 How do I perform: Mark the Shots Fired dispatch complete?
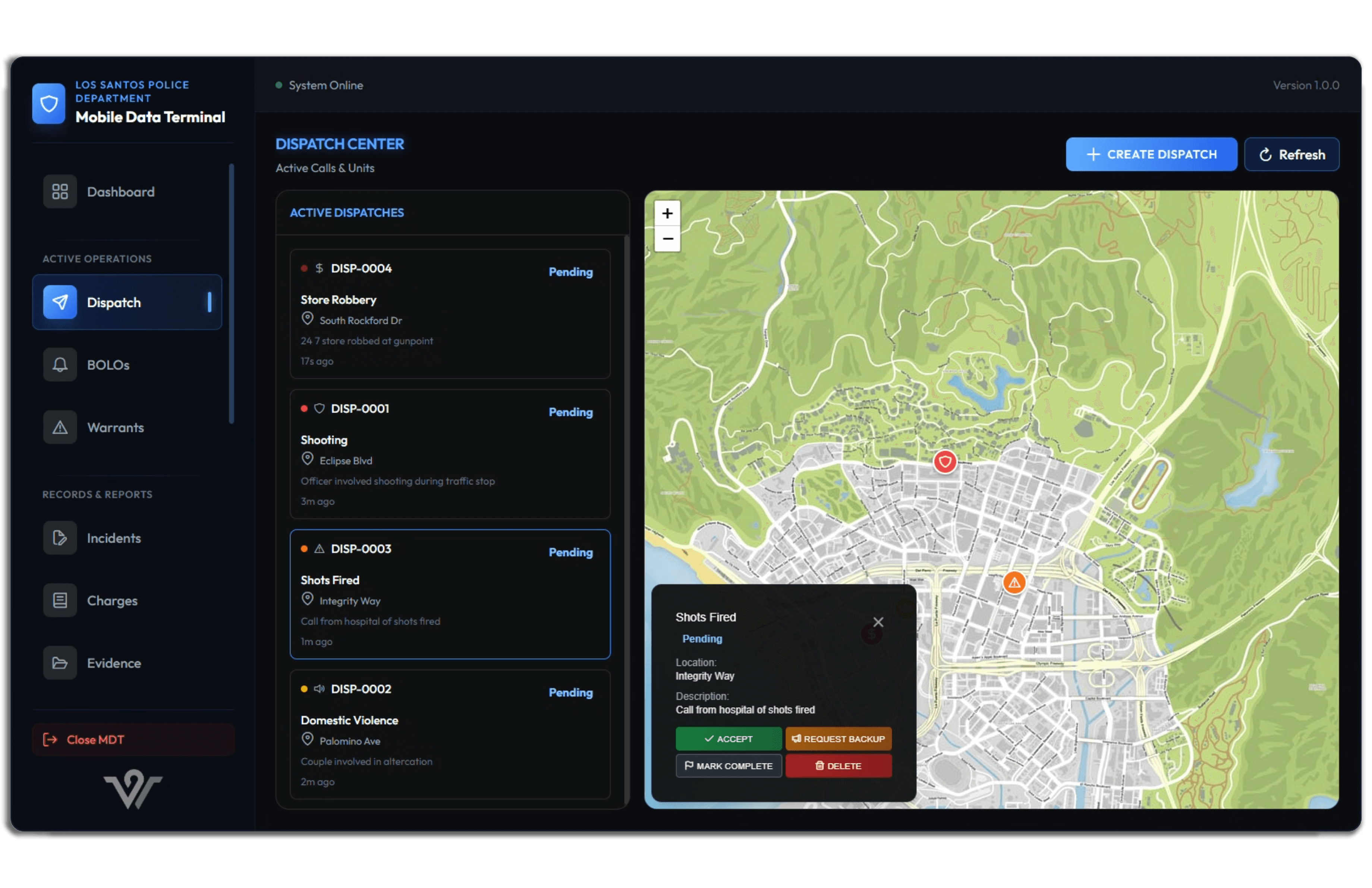728,766
